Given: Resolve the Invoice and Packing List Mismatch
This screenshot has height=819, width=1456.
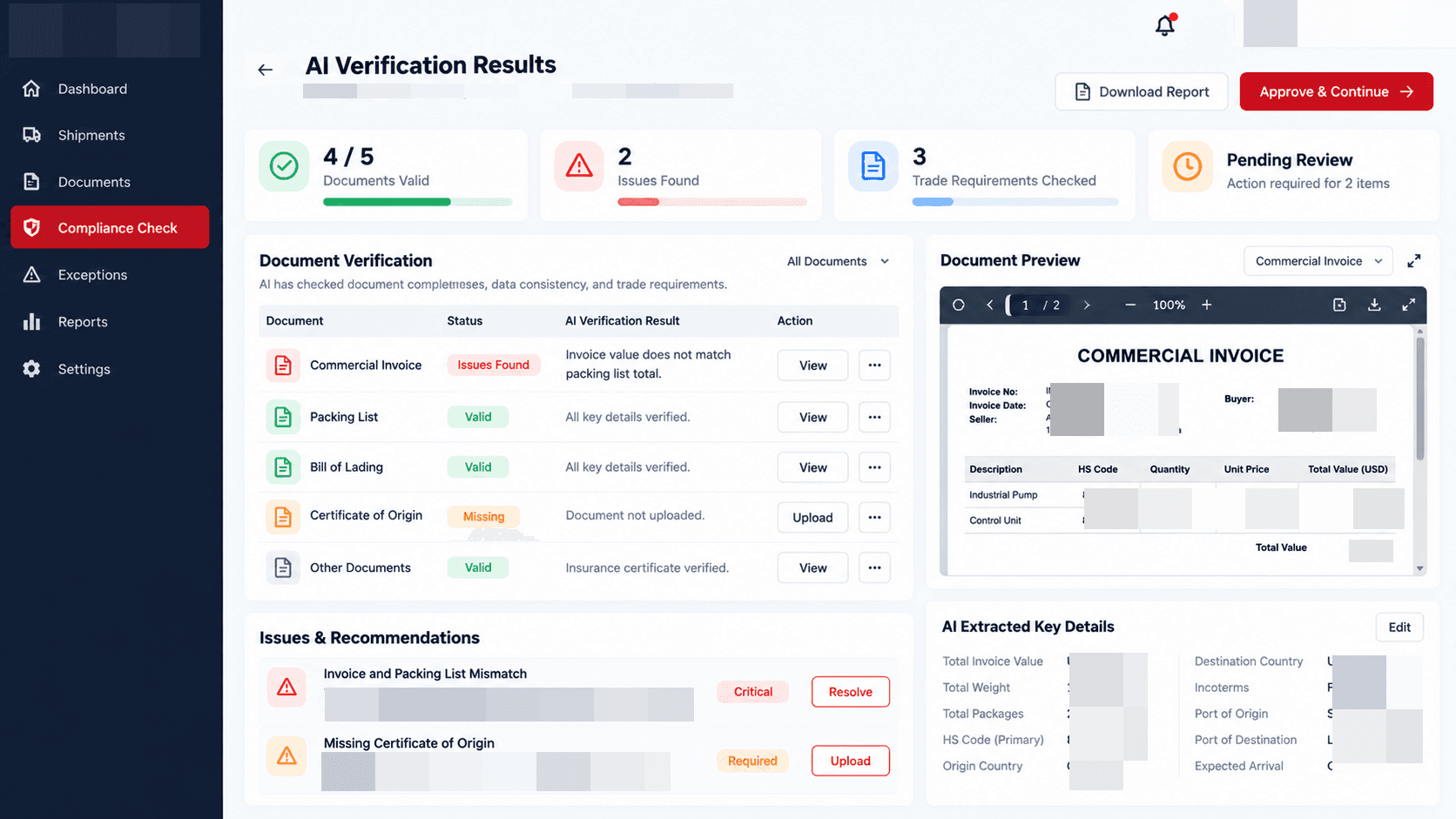Looking at the screenshot, I should point(850,692).
